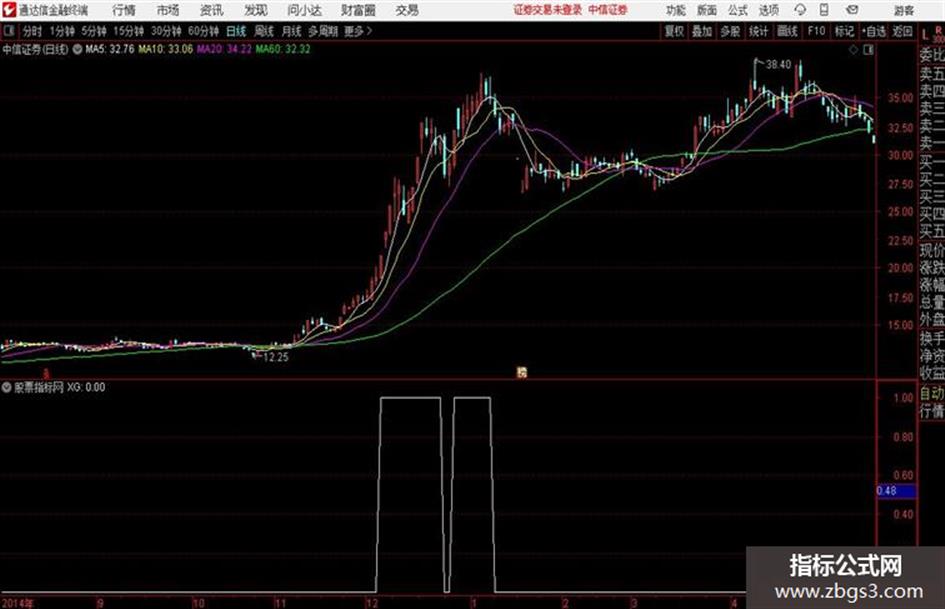Open the 选项 menu
Viewport: 945px width, 609px height.
click(769, 10)
